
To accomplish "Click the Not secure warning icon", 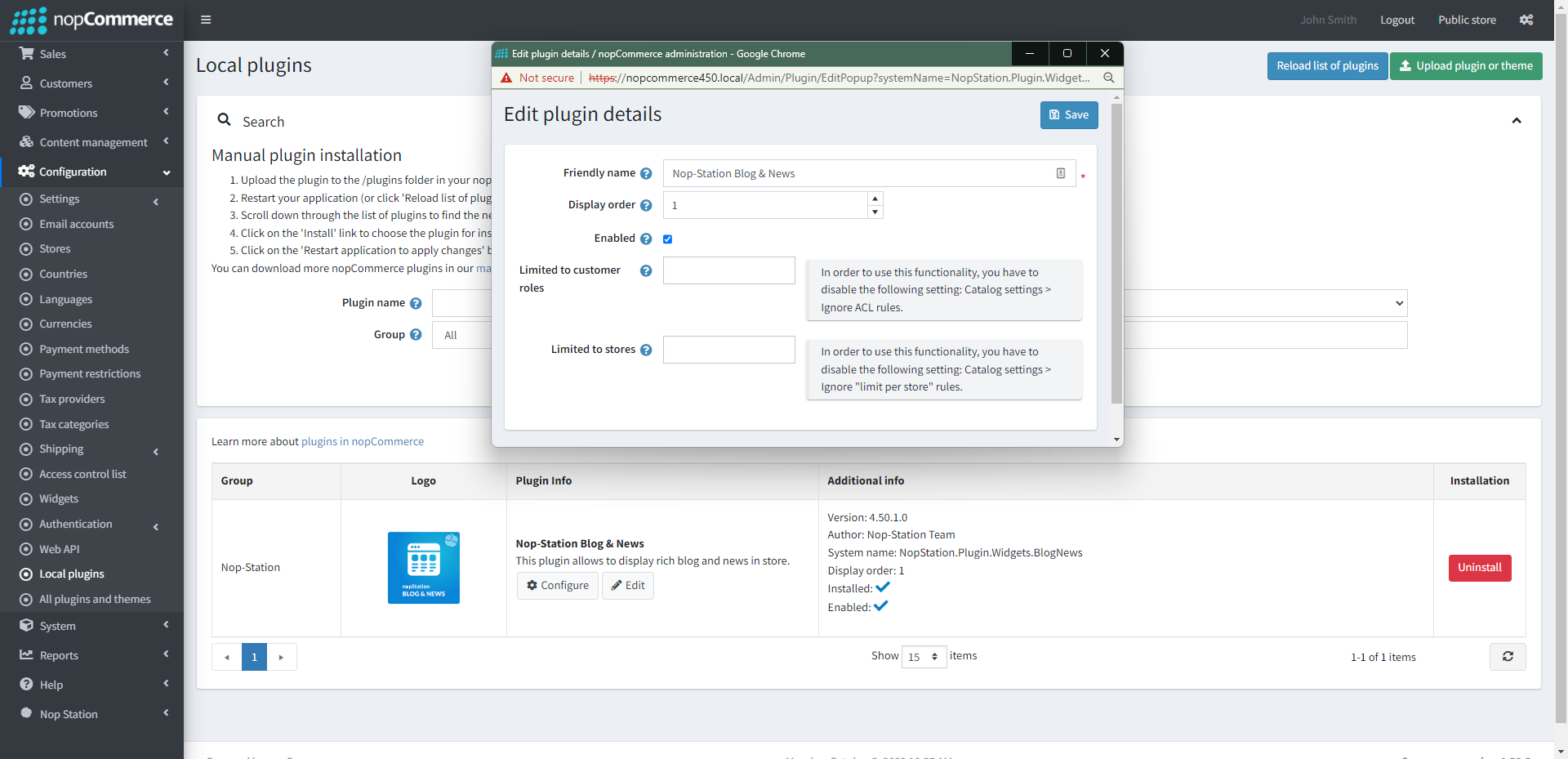I will coord(506,78).
